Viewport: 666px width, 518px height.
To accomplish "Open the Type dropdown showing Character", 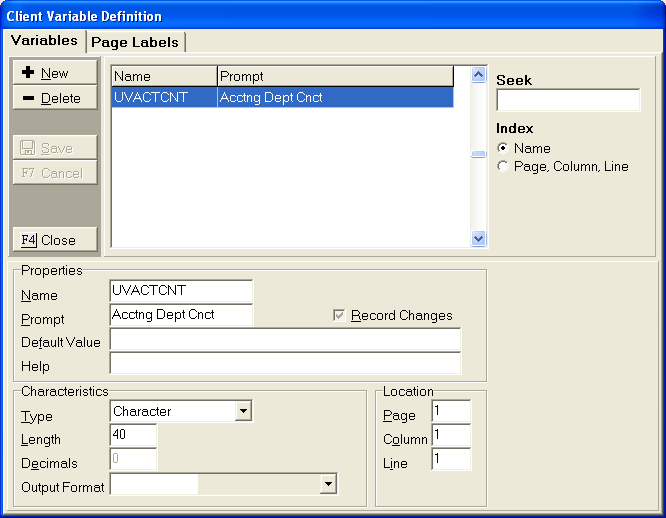I will coord(243,411).
